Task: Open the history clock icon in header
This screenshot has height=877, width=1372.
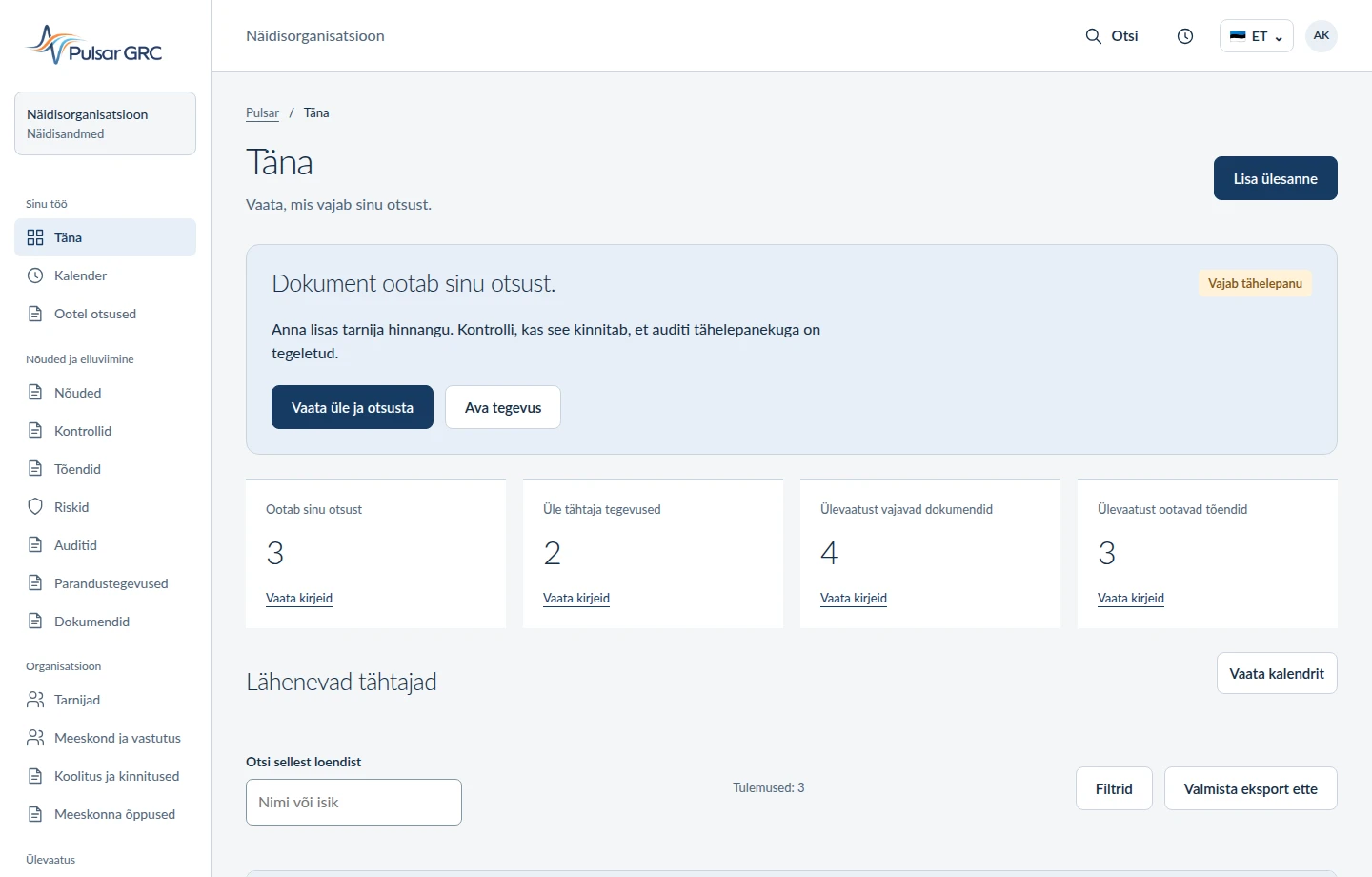Action: click(x=1185, y=36)
